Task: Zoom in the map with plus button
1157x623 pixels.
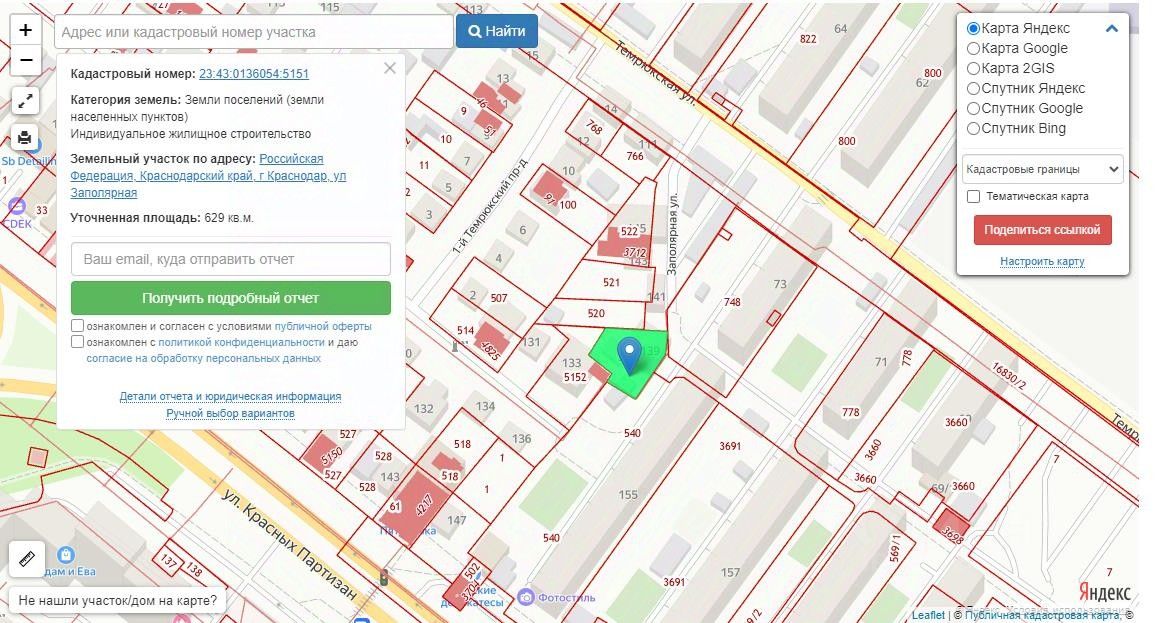Action: coord(25,30)
